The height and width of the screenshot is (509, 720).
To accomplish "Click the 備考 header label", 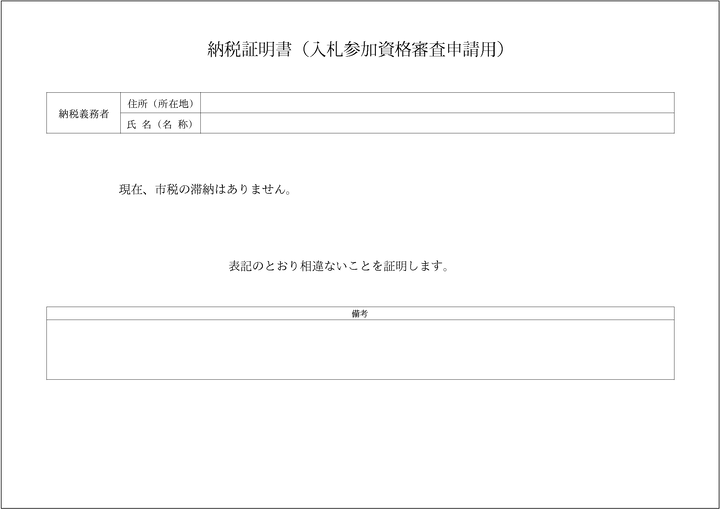I will point(360,313).
